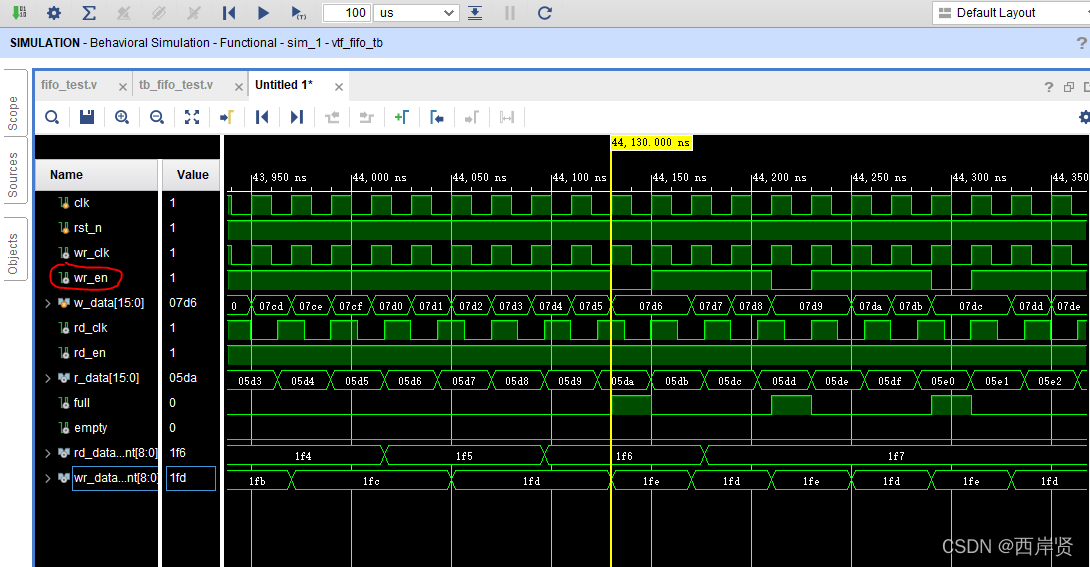Run for specified time play icon
This screenshot has width=1090, height=567.
coord(298,13)
